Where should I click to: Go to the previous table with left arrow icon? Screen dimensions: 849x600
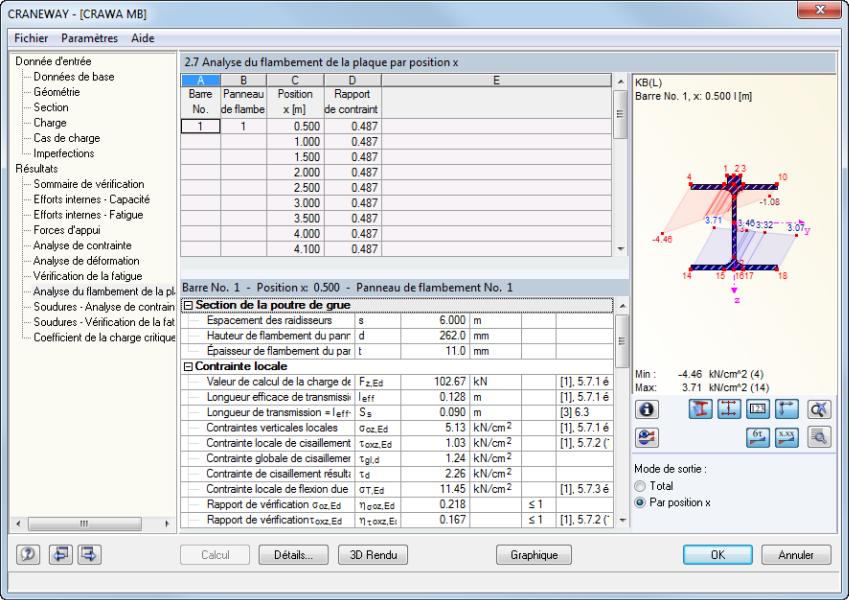[61, 555]
